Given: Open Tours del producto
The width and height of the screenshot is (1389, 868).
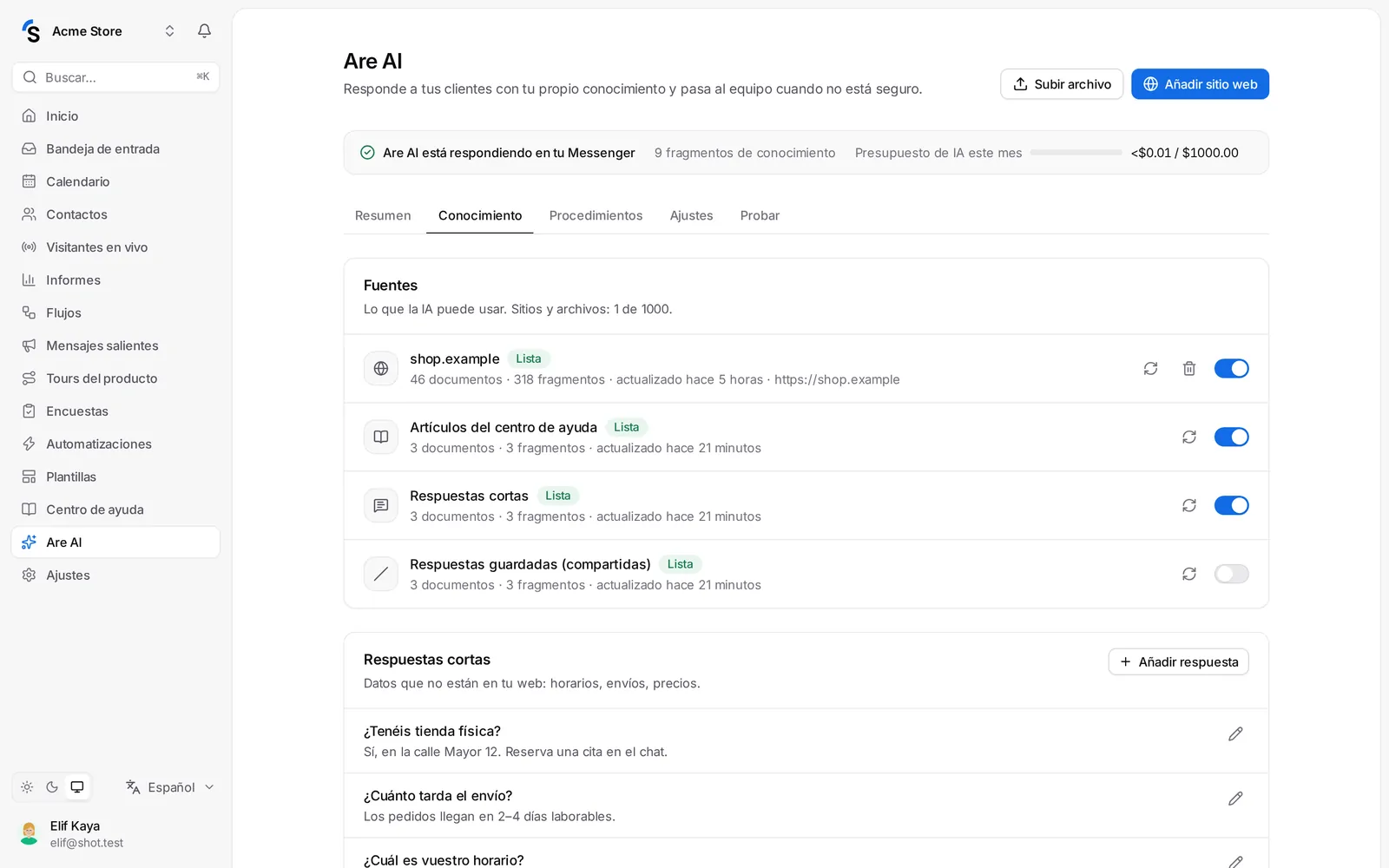Looking at the screenshot, I should click(x=115, y=378).
